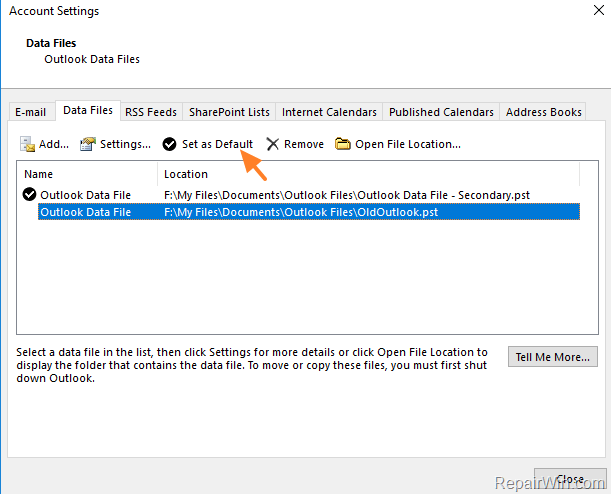Click the Tell Me More... button
Image resolution: width=611 pixels, height=494 pixels.
[553, 357]
